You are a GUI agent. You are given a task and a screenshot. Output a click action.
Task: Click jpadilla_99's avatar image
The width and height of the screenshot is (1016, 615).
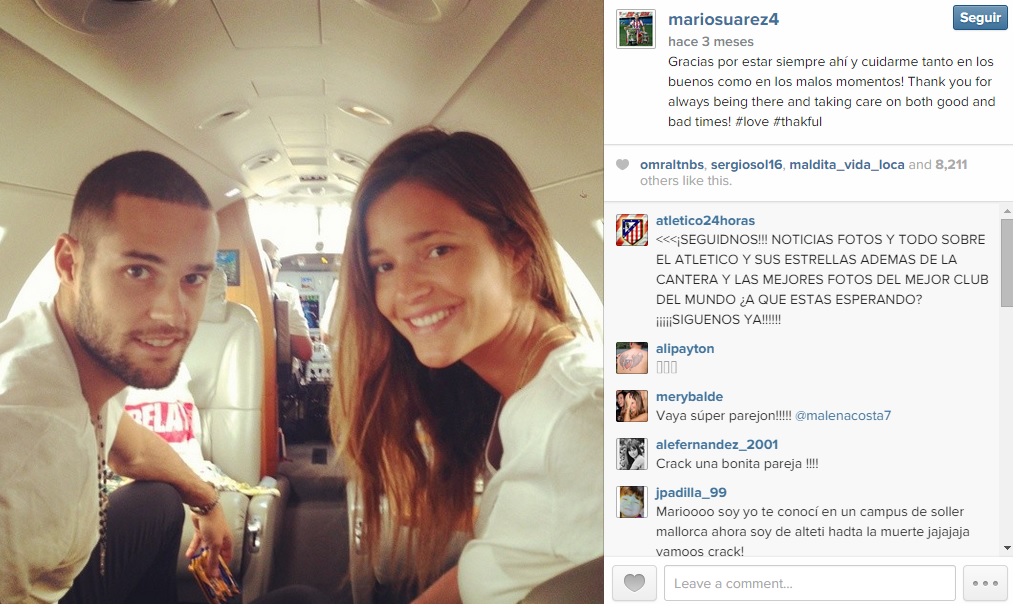(632, 502)
